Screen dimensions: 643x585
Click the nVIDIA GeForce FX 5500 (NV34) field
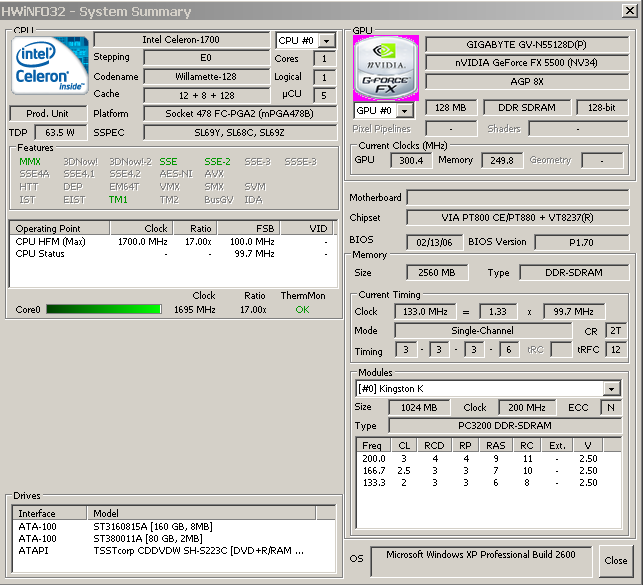pyautogui.click(x=527, y=63)
